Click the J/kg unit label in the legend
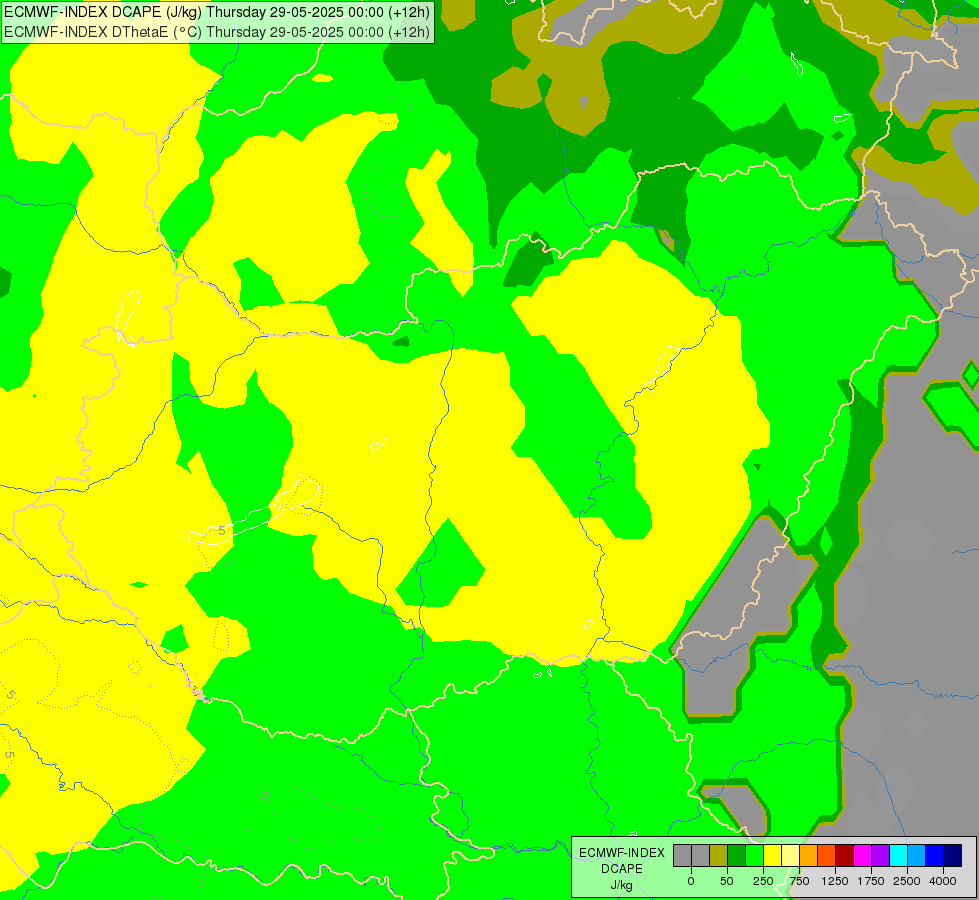This screenshot has width=979, height=900. click(622, 885)
